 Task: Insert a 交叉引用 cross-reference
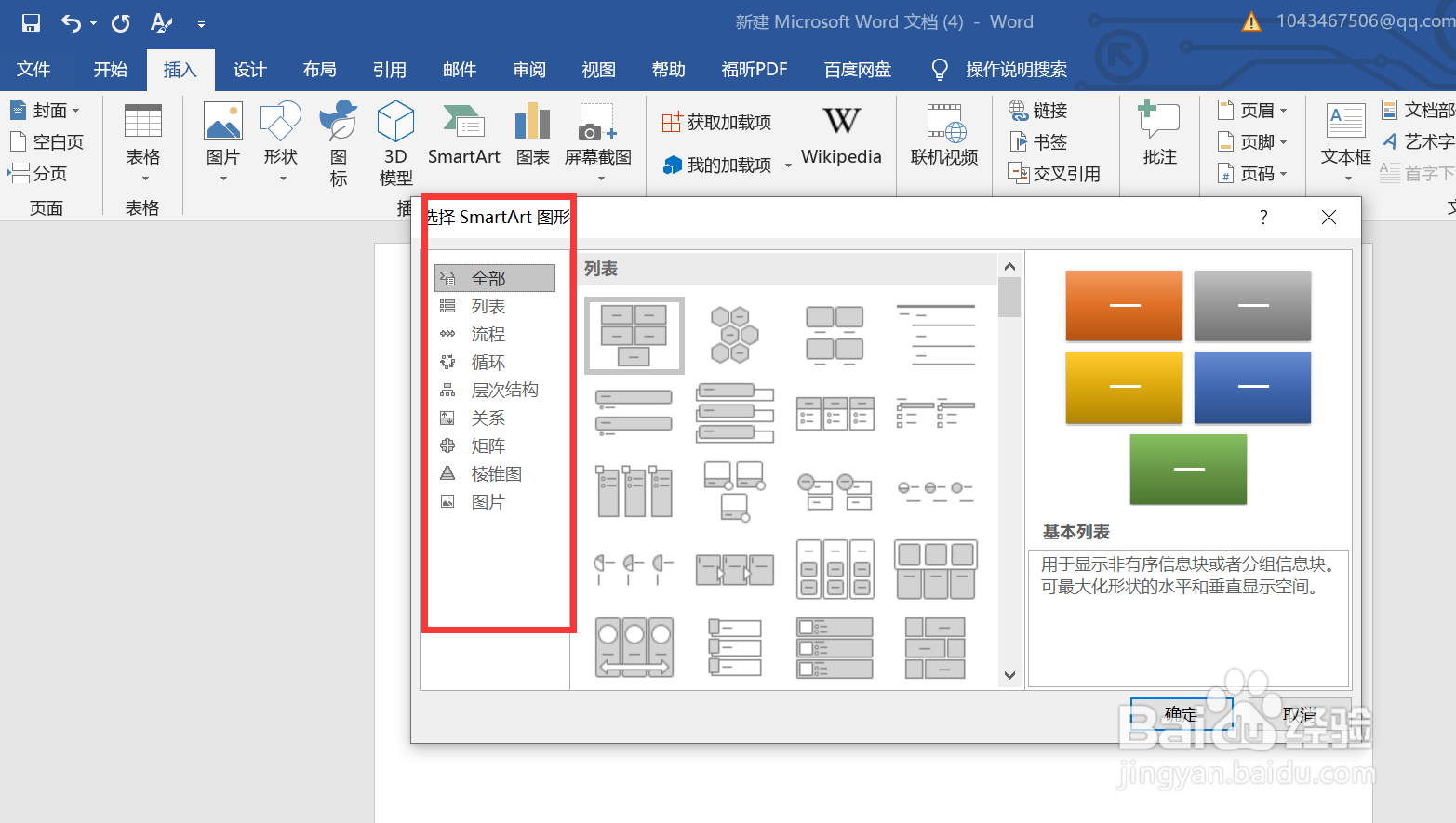click(1054, 174)
